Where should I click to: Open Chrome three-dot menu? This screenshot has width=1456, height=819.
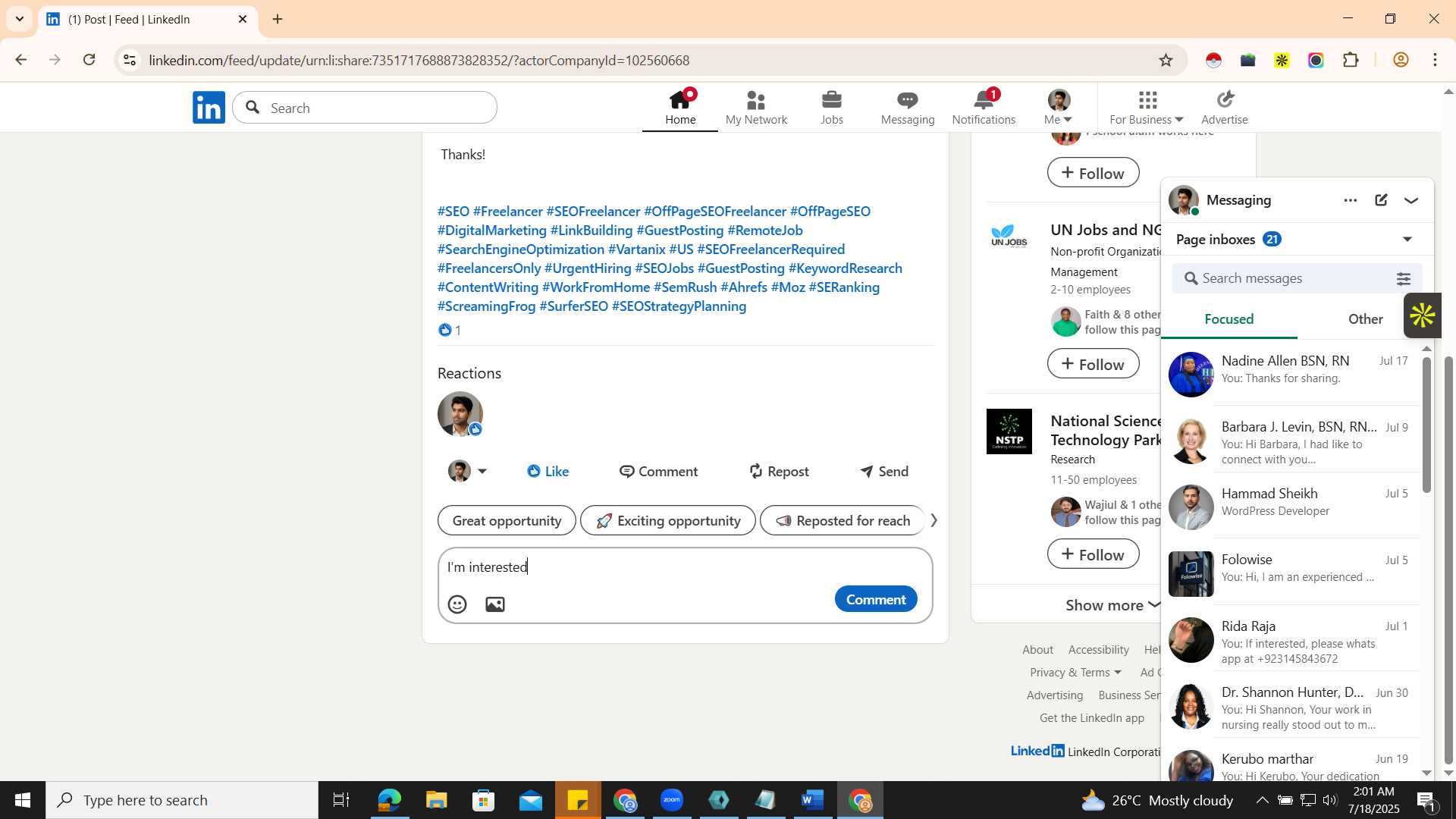(1436, 60)
